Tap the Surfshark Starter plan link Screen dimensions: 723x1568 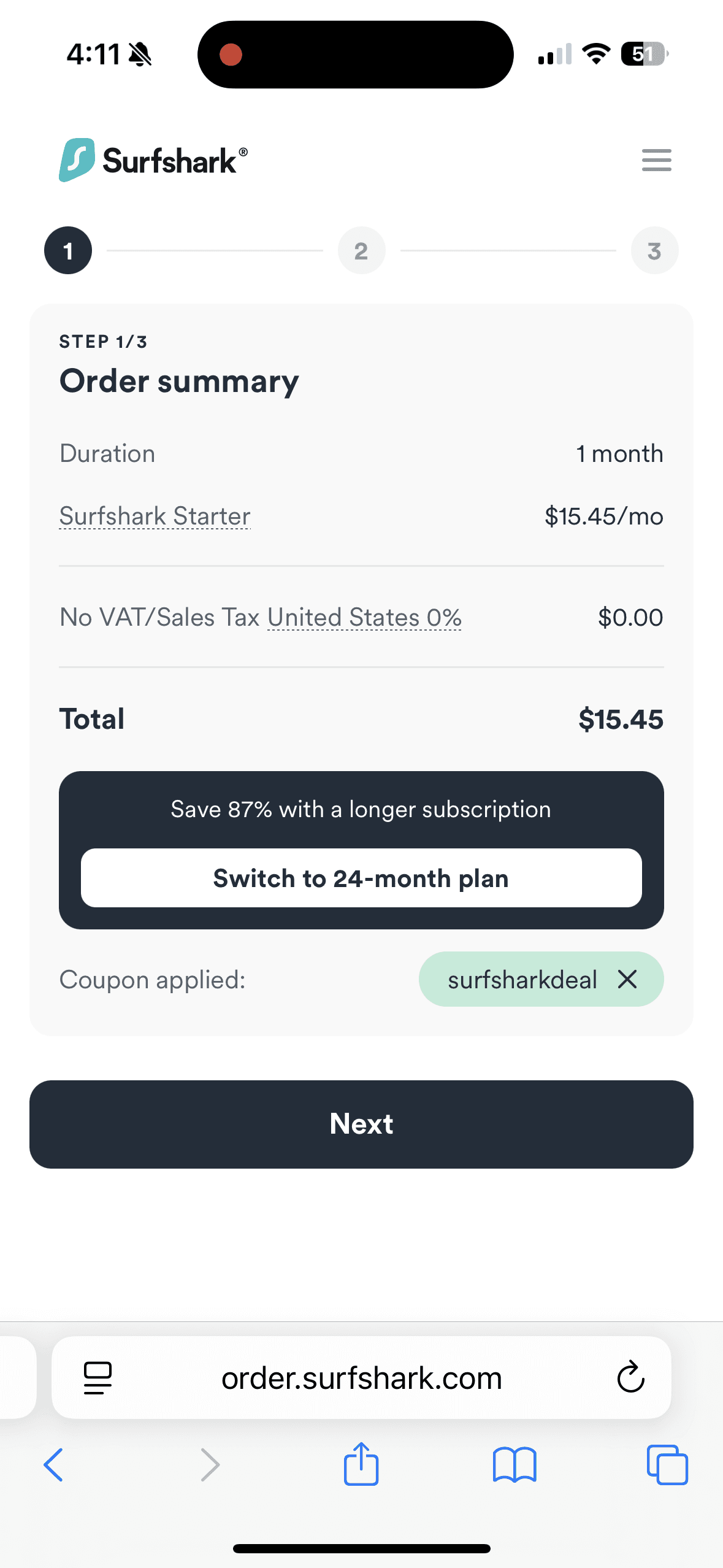[155, 517]
